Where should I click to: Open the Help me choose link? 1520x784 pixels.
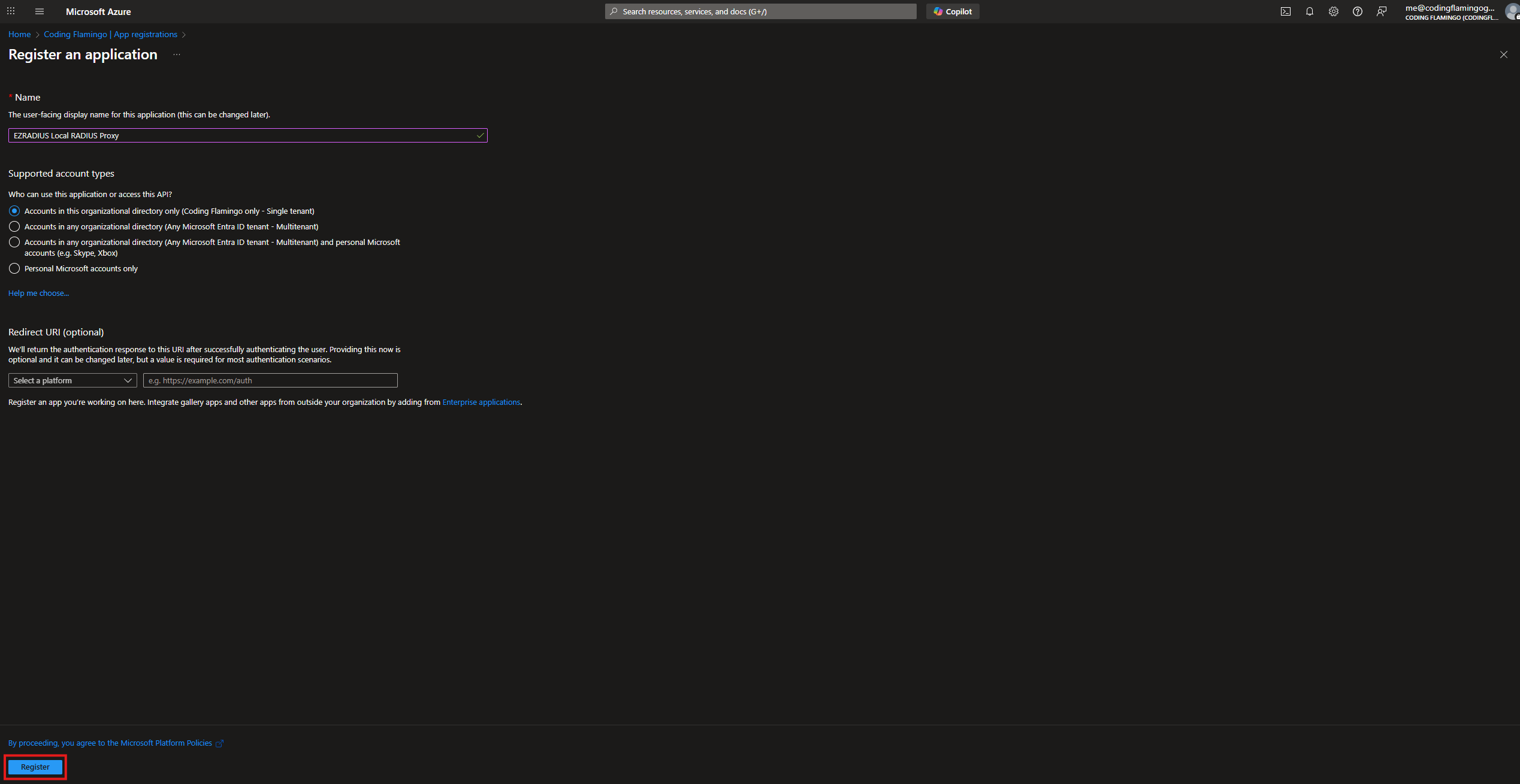[x=38, y=293]
